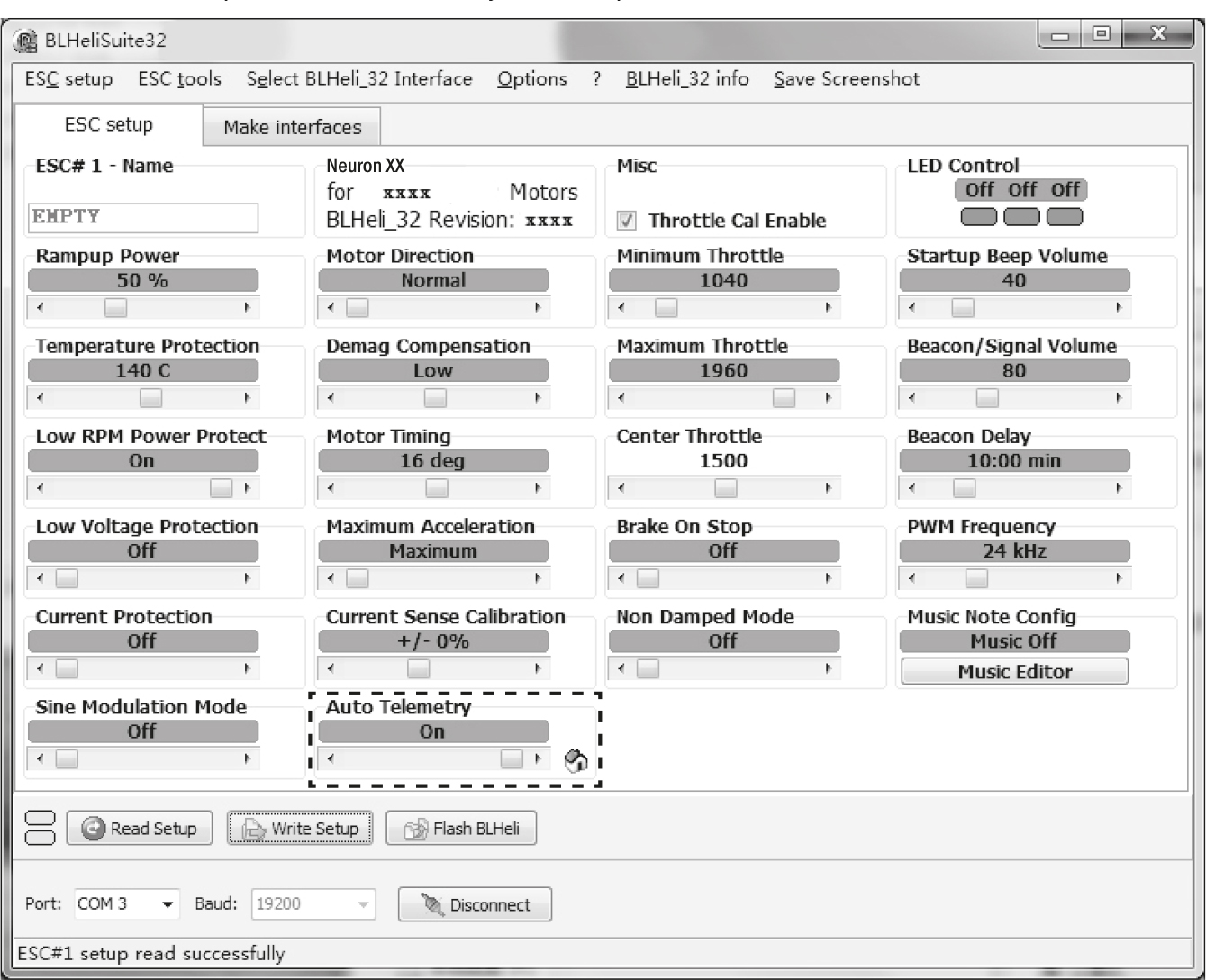
Task: Click the middle LED Control indicator
Action: coord(1021,216)
